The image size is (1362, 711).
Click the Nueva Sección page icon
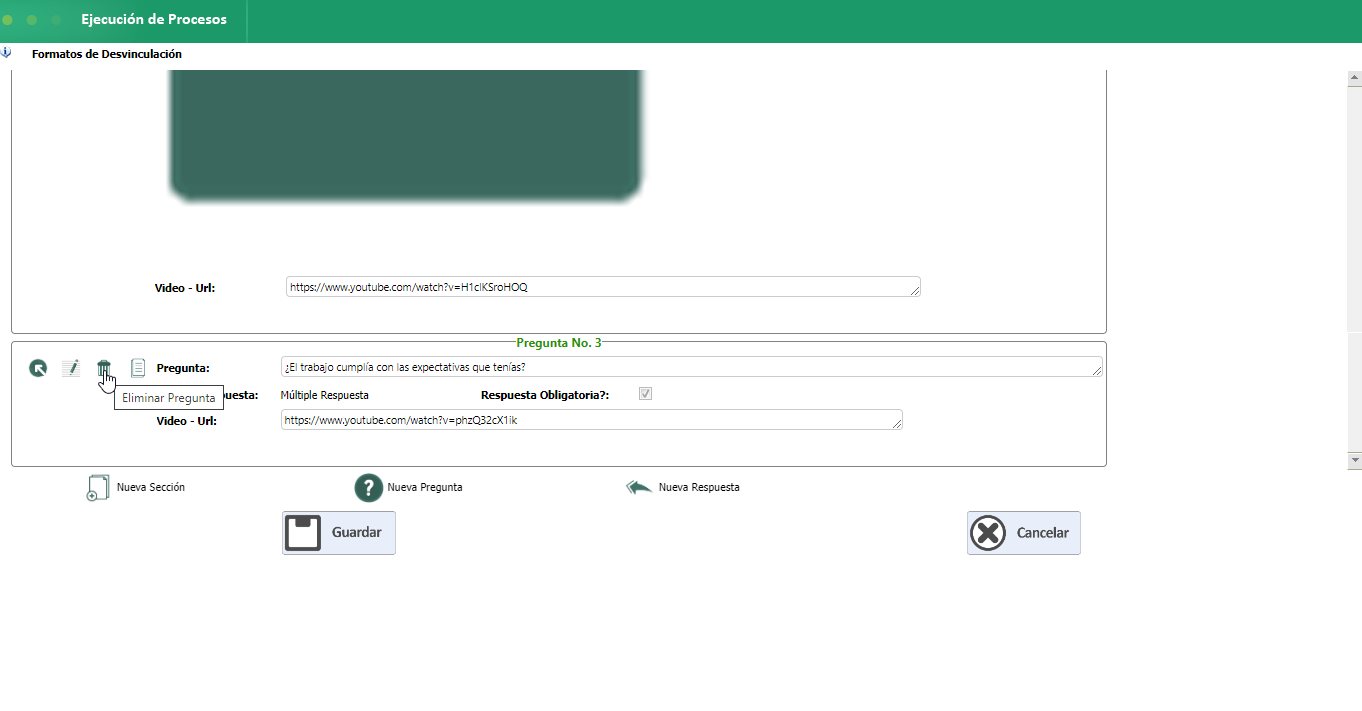click(98, 488)
